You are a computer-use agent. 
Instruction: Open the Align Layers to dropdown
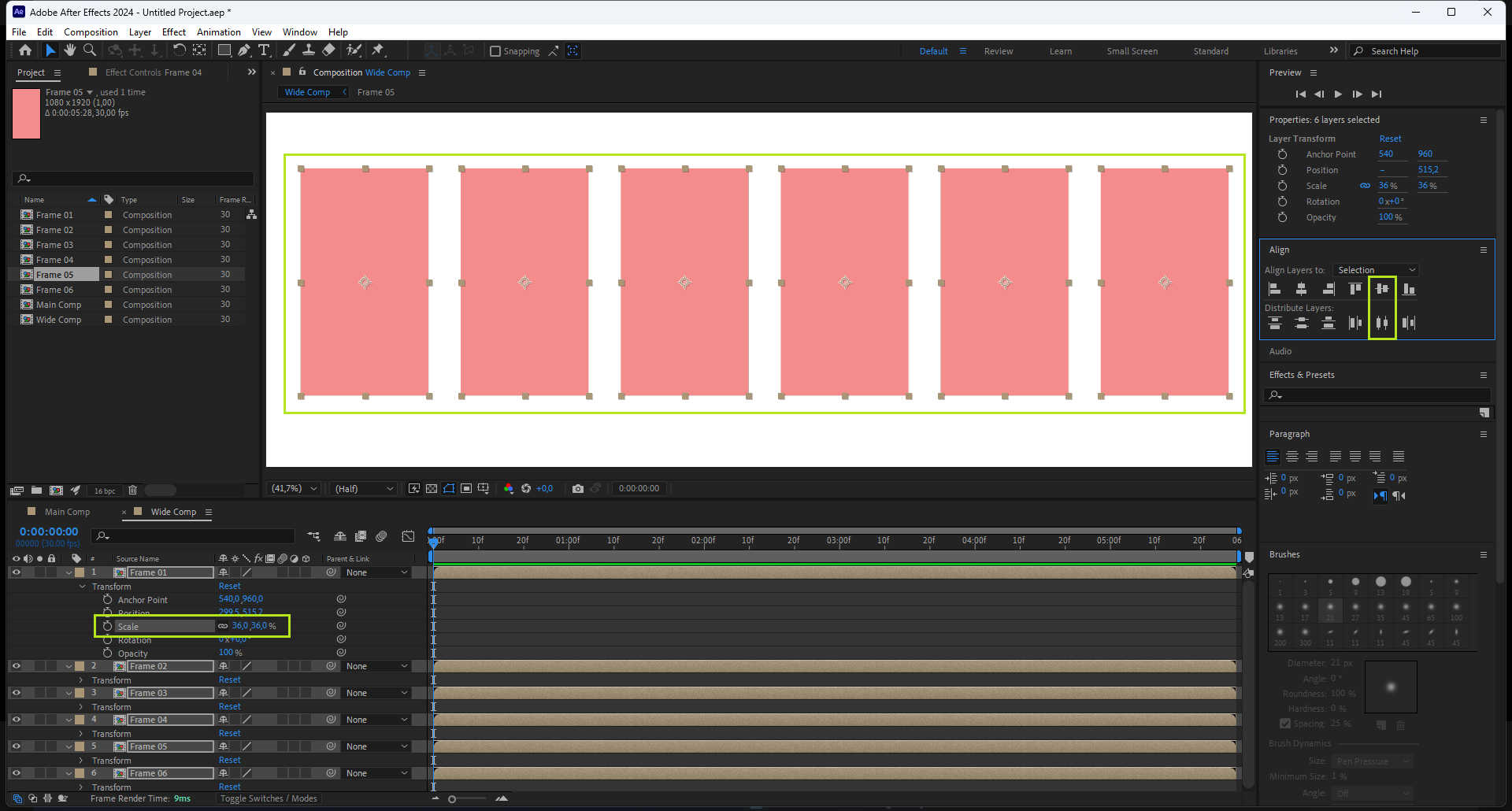(1376, 270)
